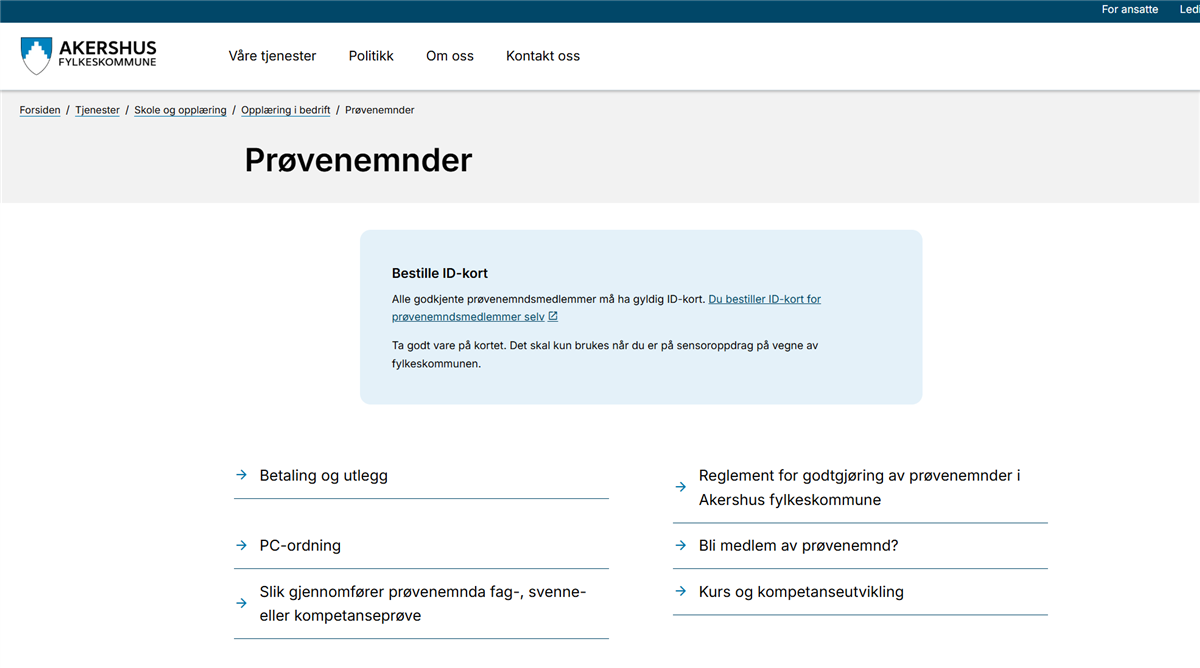Click the arrow icon beside 'Slik gjennomfører prøvenemnda'

pyautogui.click(x=241, y=603)
